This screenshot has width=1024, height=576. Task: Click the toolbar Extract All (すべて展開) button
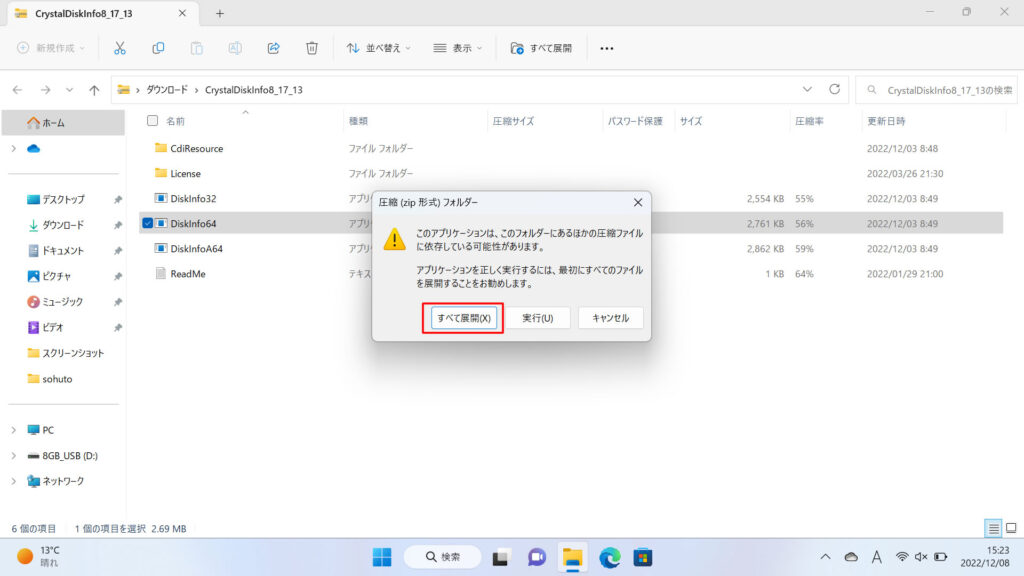pyautogui.click(x=541, y=48)
